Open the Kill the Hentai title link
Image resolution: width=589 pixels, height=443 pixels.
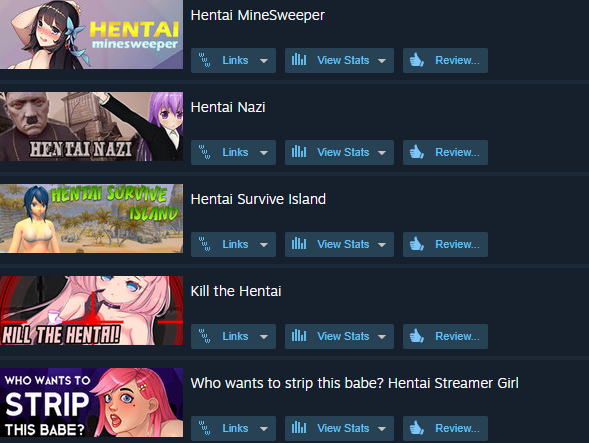pos(236,291)
